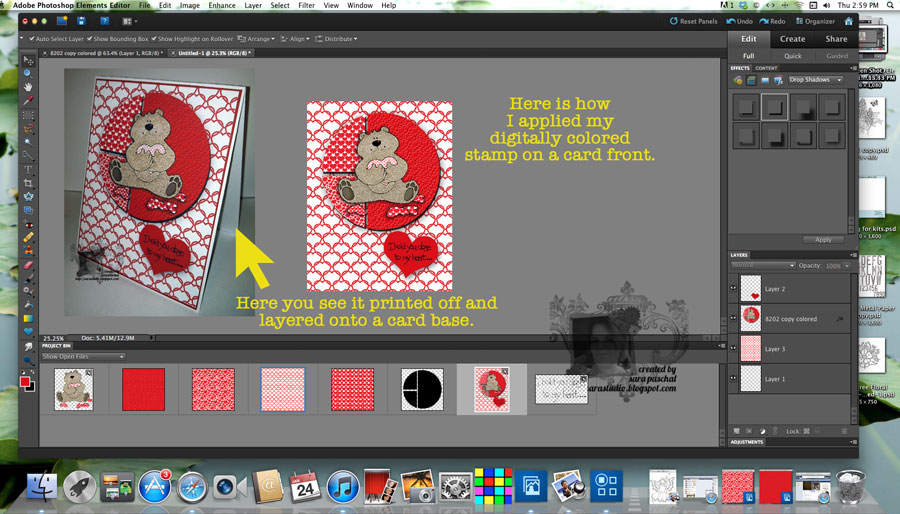Image resolution: width=900 pixels, height=514 pixels.
Task: Select the Magnetic Lasso tool
Action: [x=28, y=129]
